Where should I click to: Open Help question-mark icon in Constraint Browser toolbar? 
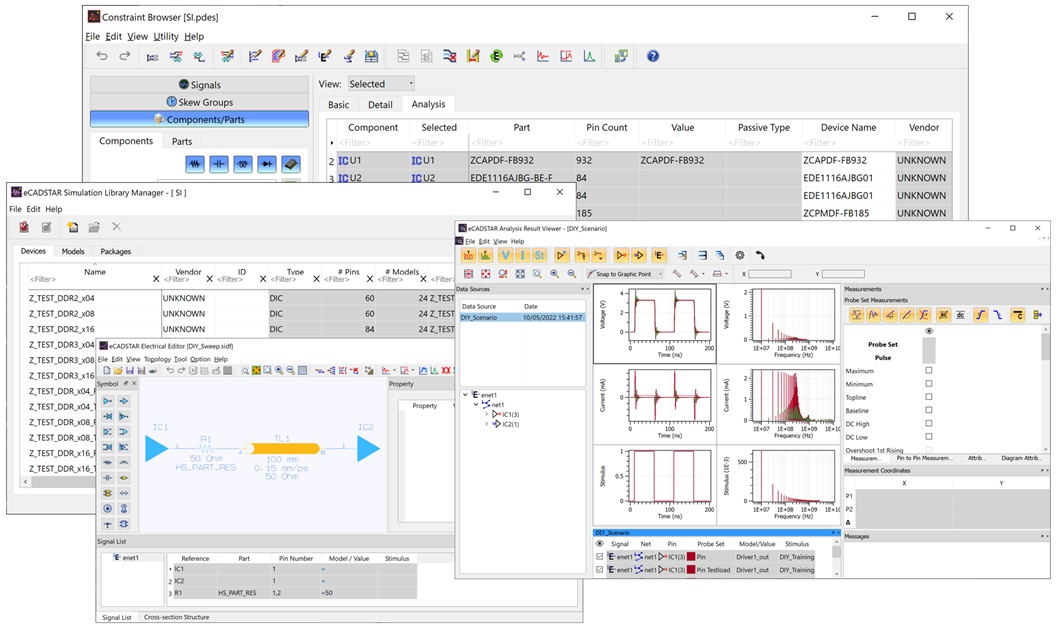coord(653,56)
